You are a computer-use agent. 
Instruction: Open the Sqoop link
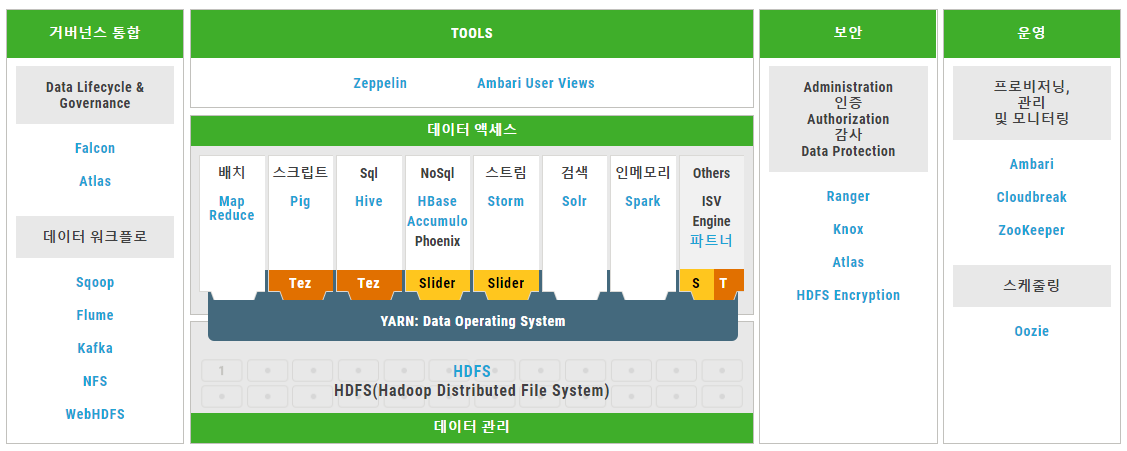point(95,282)
